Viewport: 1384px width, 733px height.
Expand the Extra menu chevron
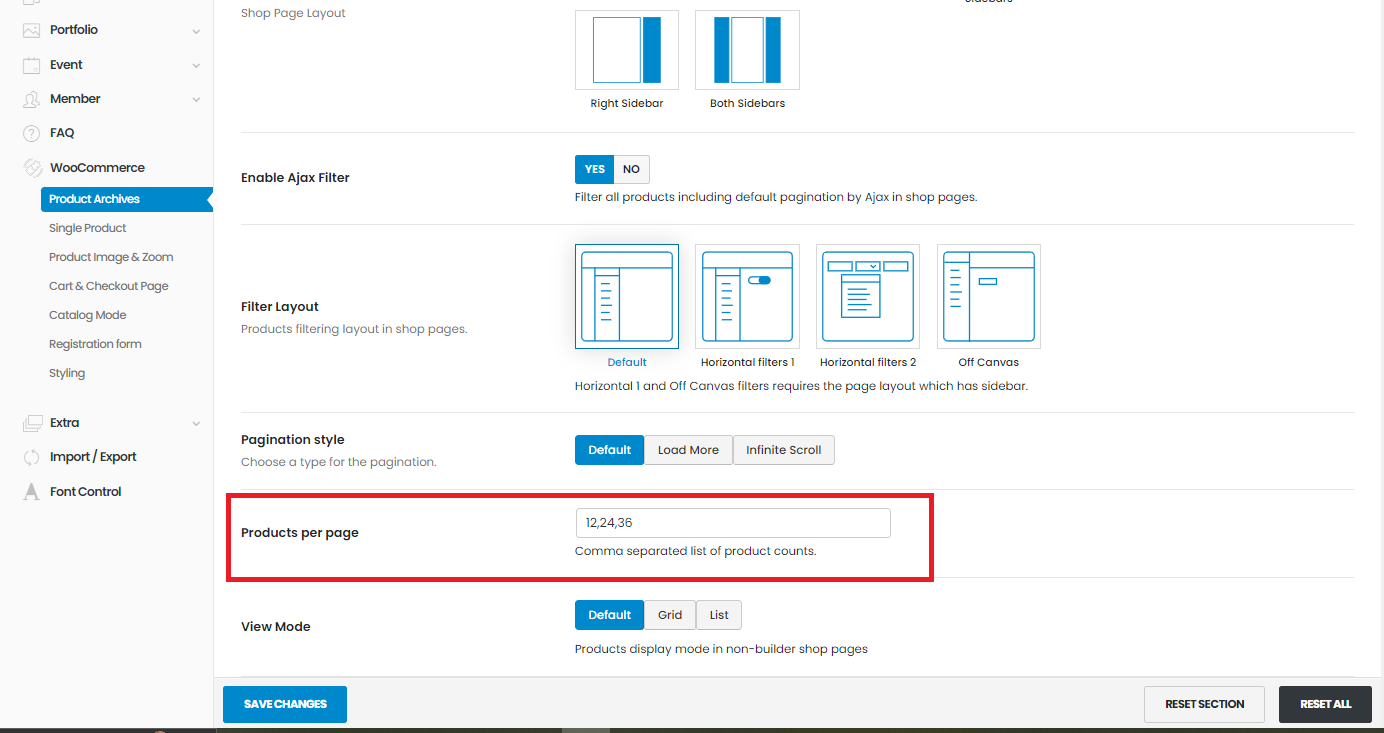click(x=196, y=424)
